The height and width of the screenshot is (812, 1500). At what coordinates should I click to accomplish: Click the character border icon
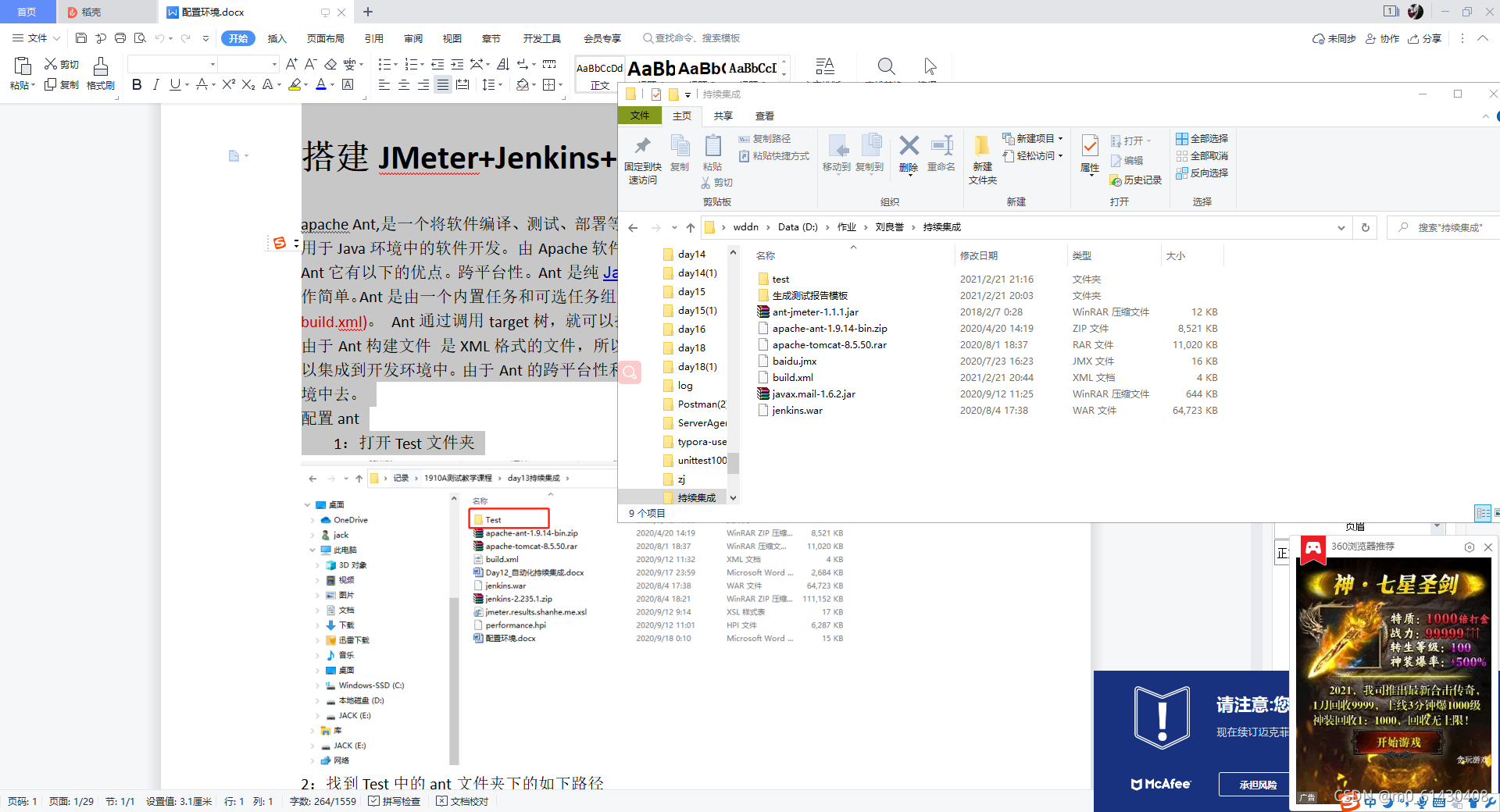pos(348,84)
